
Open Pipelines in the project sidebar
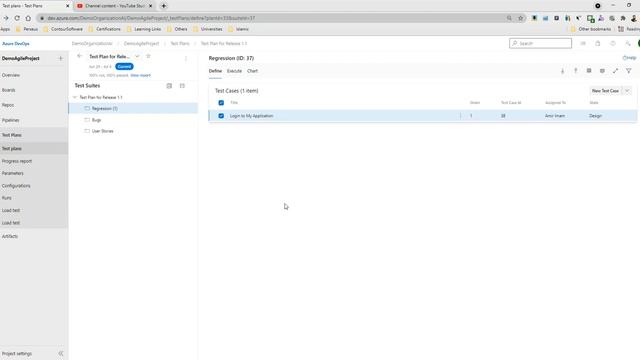(11, 120)
